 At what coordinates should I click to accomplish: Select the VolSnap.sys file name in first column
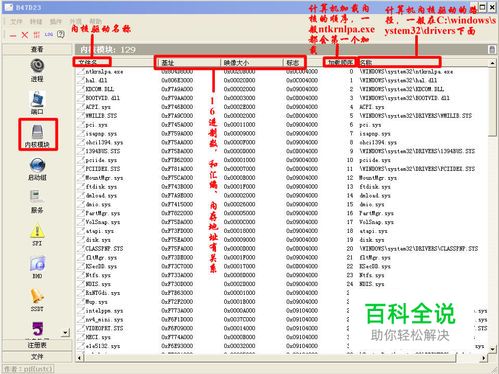(102, 222)
